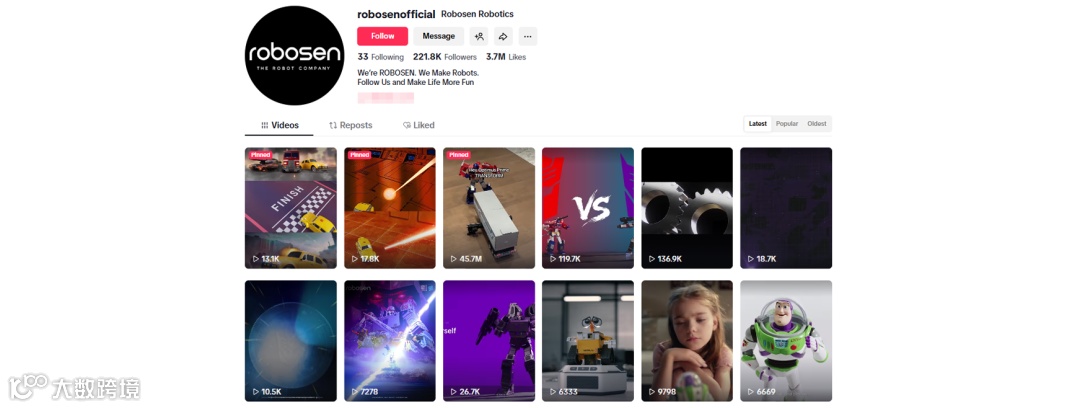
Task: Click the Reposts arrows icon
Action: pyautogui.click(x=333, y=125)
